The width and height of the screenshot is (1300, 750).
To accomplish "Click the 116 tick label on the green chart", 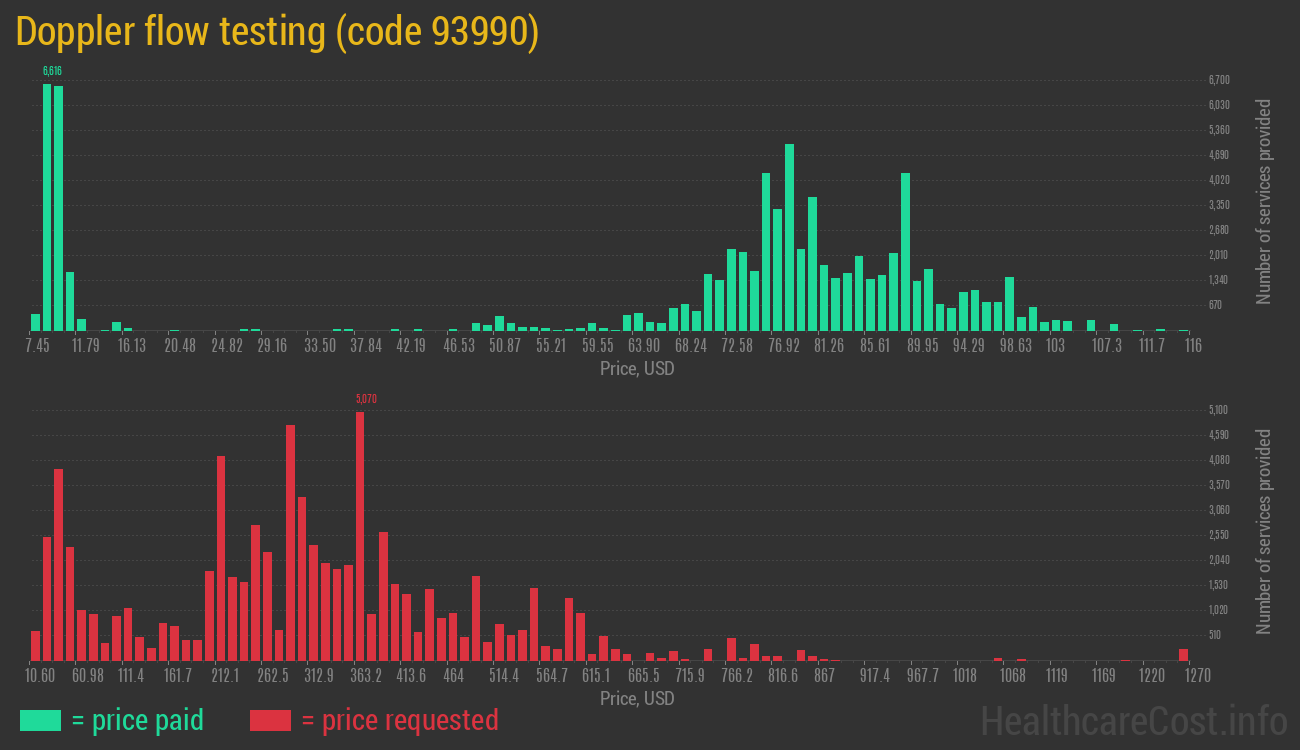I will tap(1192, 346).
